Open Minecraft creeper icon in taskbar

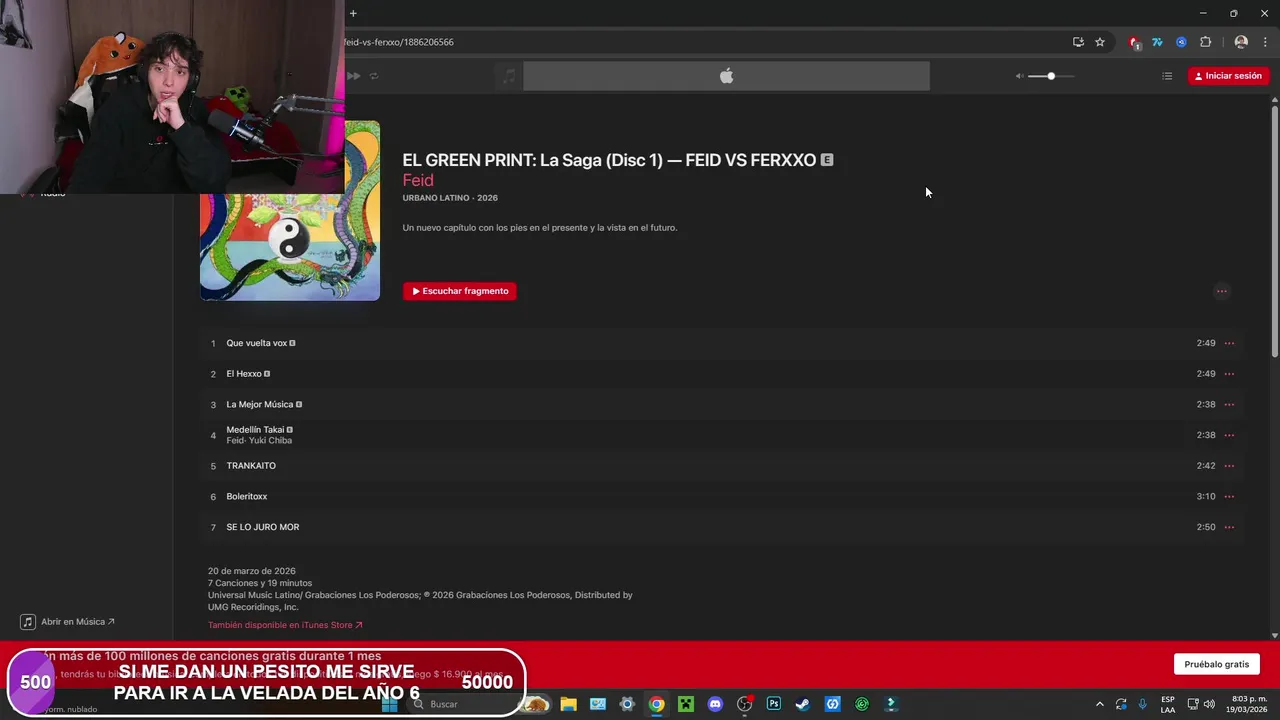click(686, 704)
